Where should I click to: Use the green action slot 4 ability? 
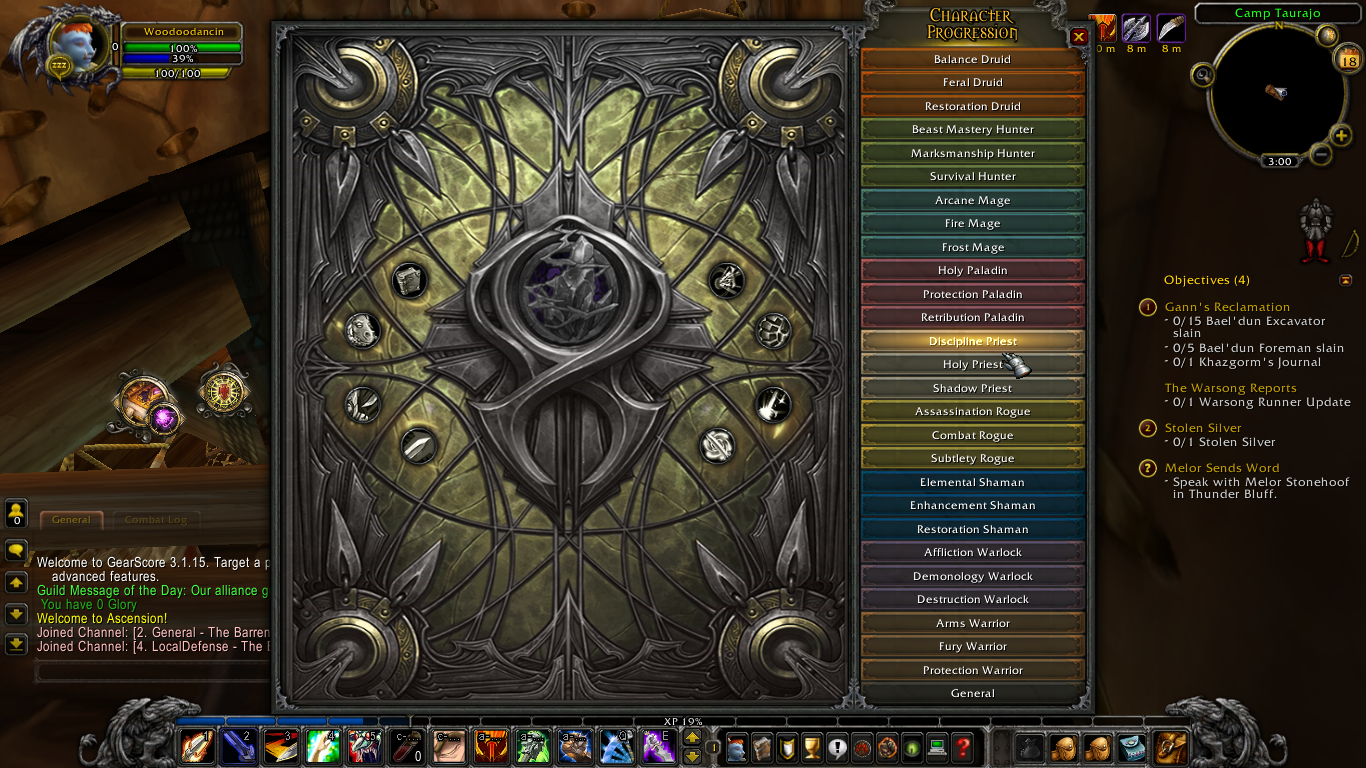[323, 747]
